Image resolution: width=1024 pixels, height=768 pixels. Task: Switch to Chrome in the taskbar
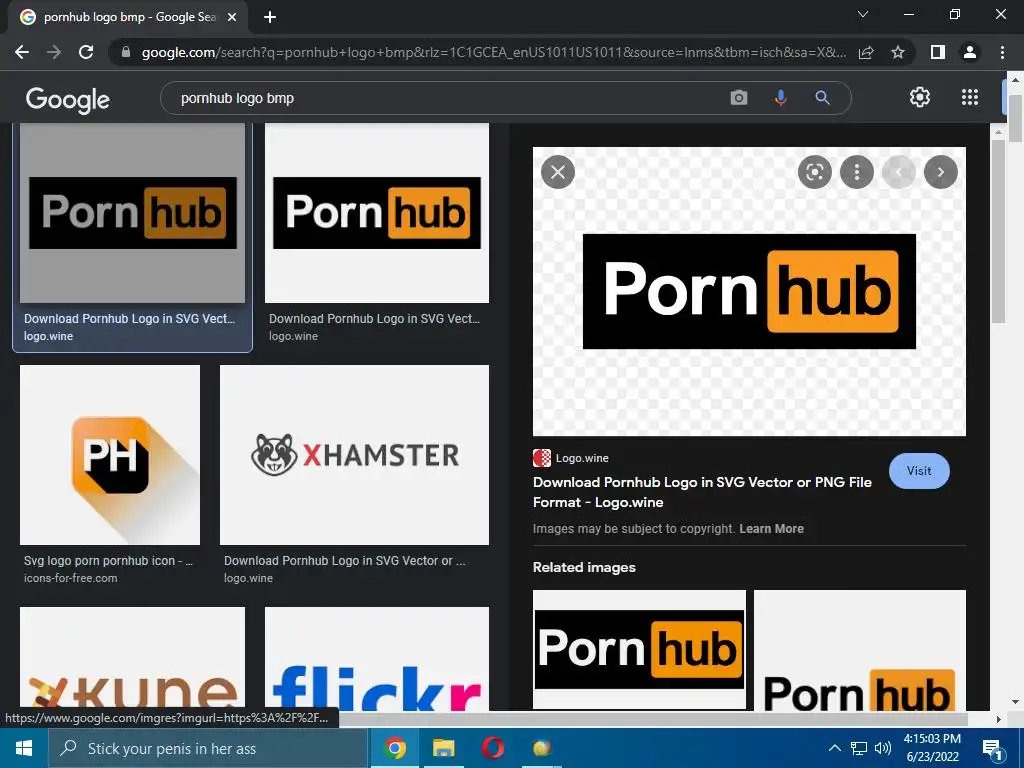tap(394, 748)
